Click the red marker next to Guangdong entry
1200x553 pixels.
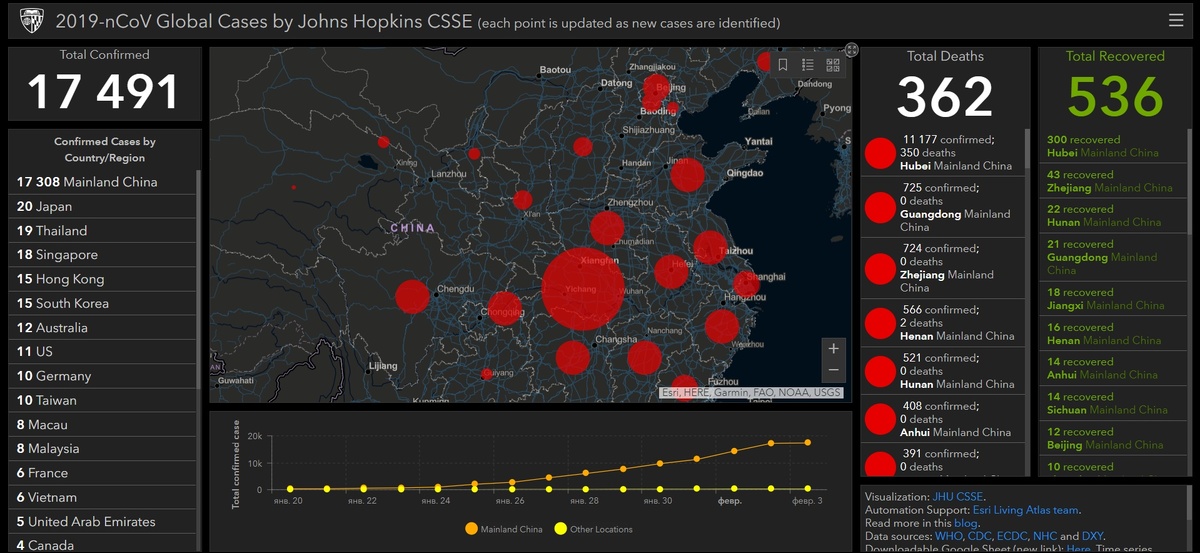click(880, 207)
